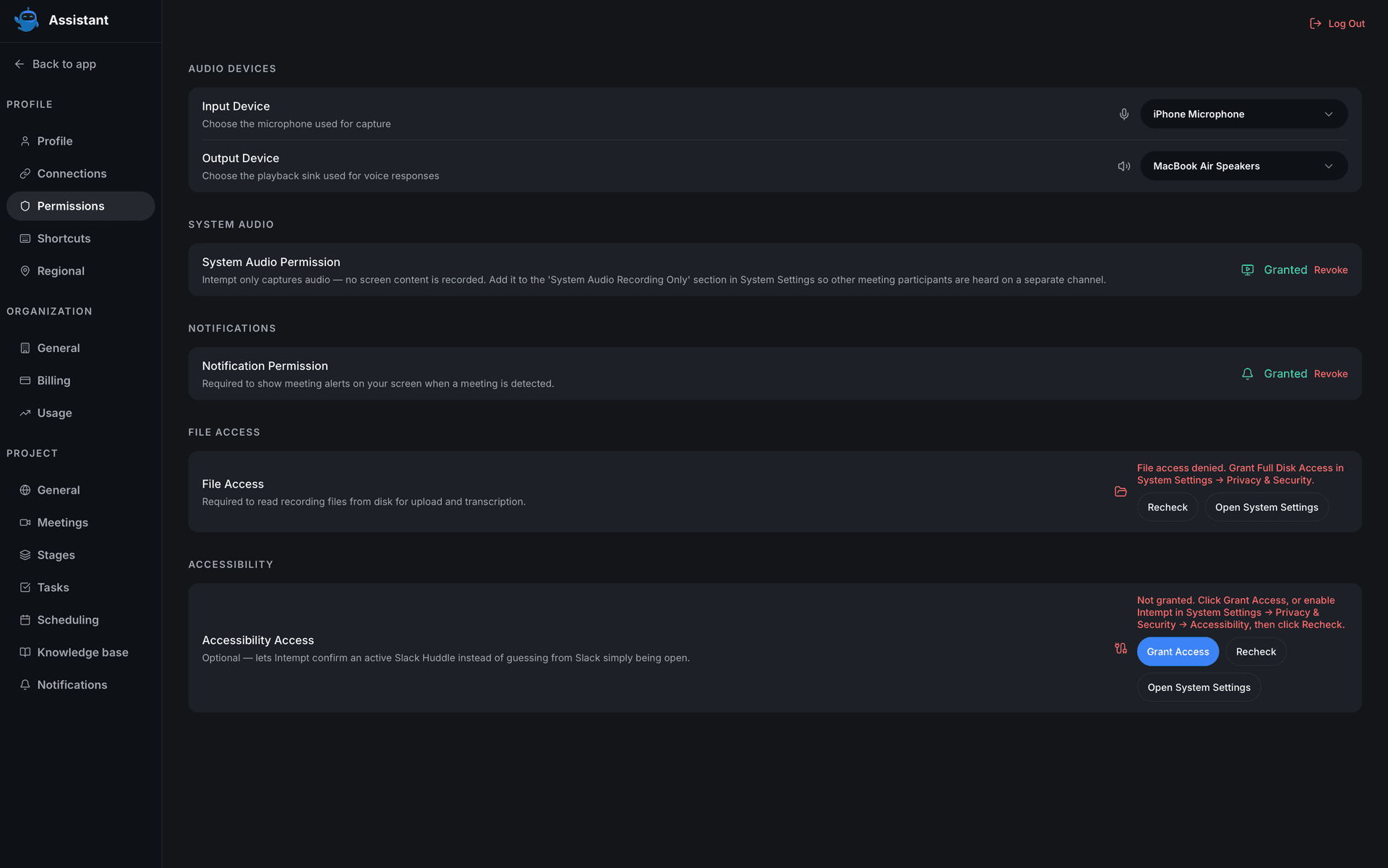Click the speaker icon beside Output Device
The height and width of the screenshot is (868, 1388).
pyautogui.click(x=1124, y=166)
